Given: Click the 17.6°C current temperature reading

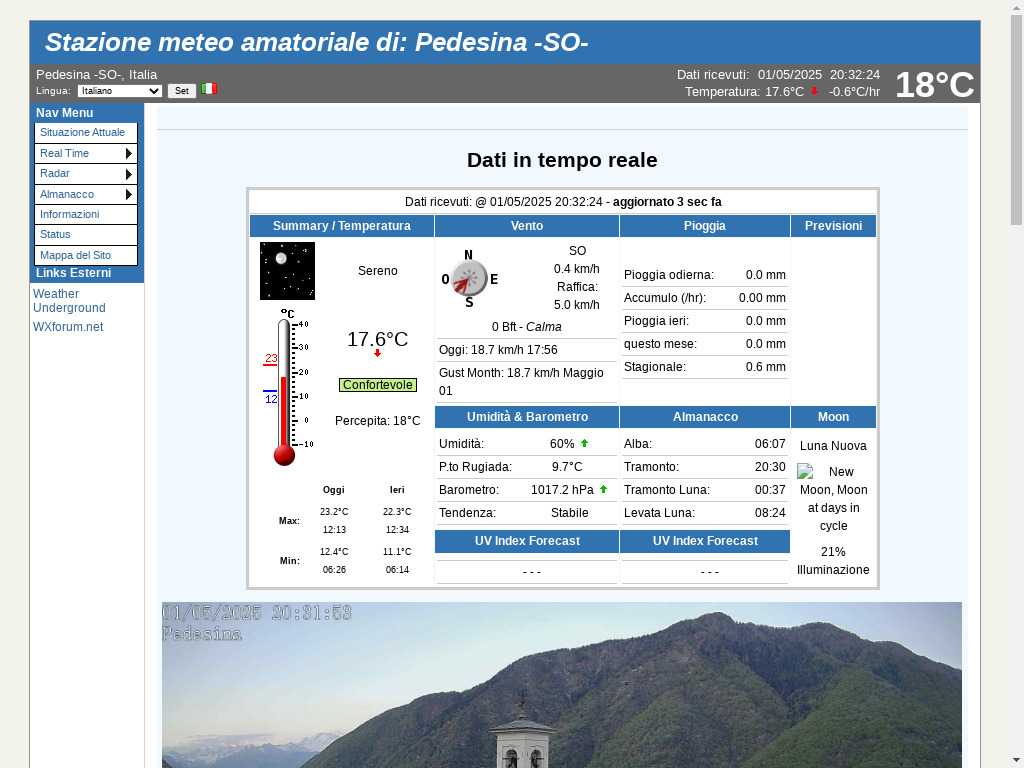Looking at the screenshot, I should point(377,340).
